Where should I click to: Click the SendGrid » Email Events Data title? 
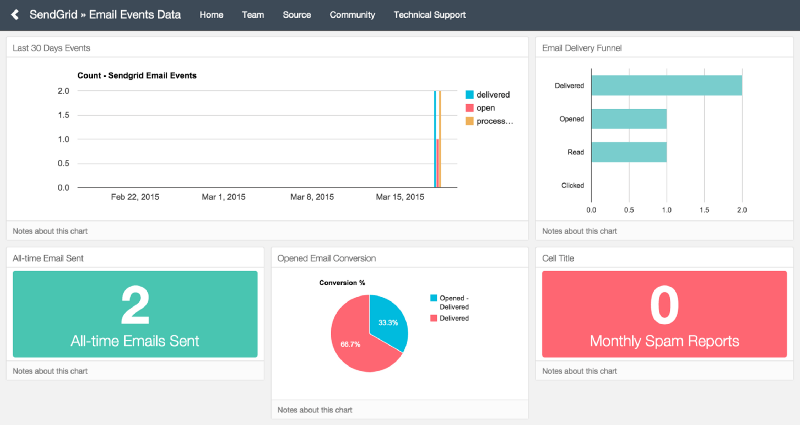point(106,15)
